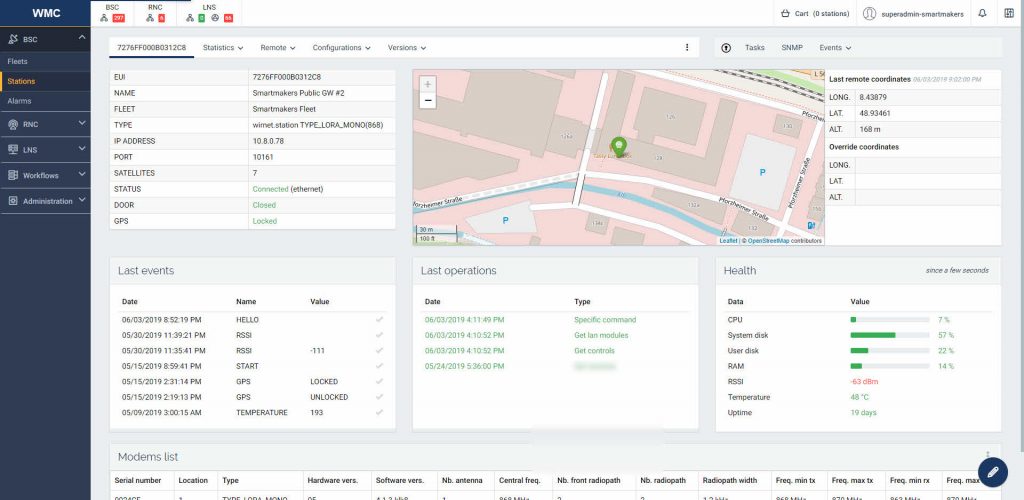Select the 7276FF000B0312C8 tab

[x=152, y=48]
